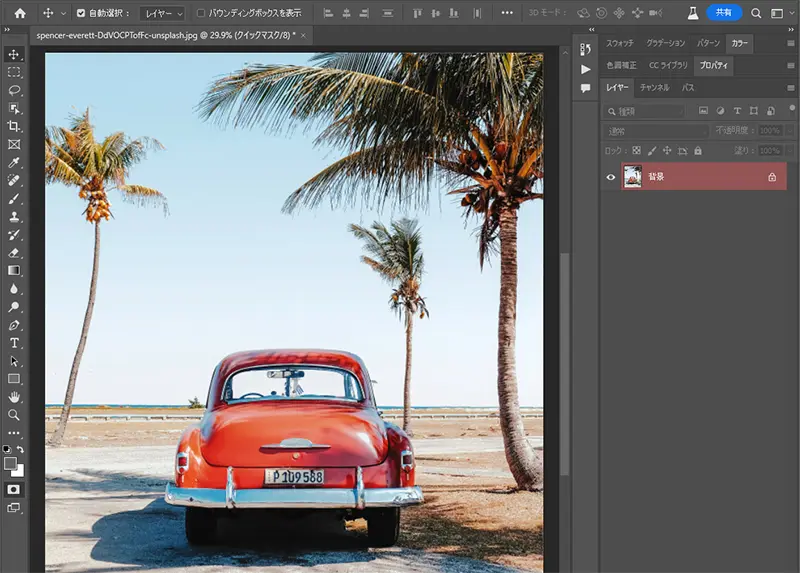Screen dimensions: 800x573
Task: Open the History panel icon
Action: pyautogui.click(x=586, y=48)
